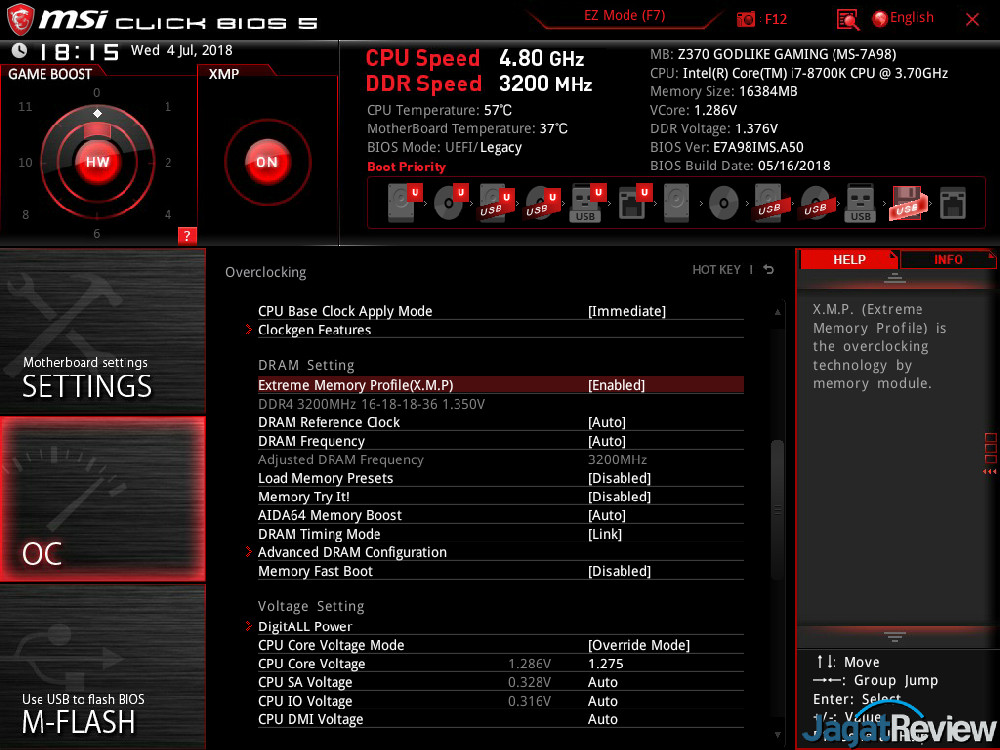Toggle the Game Boost HW knob

tap(97, 162)
